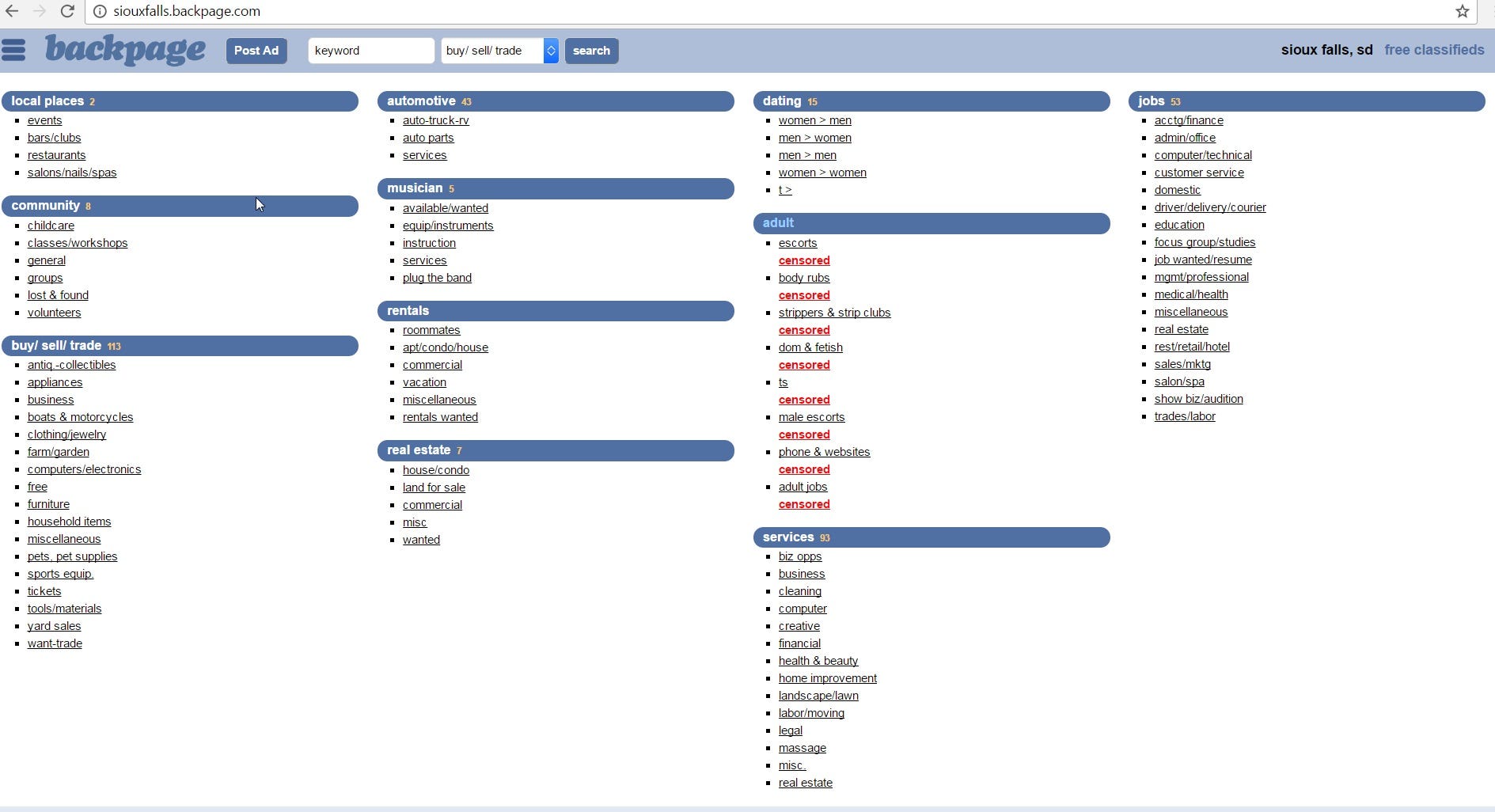Open the rentals wanted link
The width and height of the screenshot is (1495, 812).
click(x=440, y=417)
